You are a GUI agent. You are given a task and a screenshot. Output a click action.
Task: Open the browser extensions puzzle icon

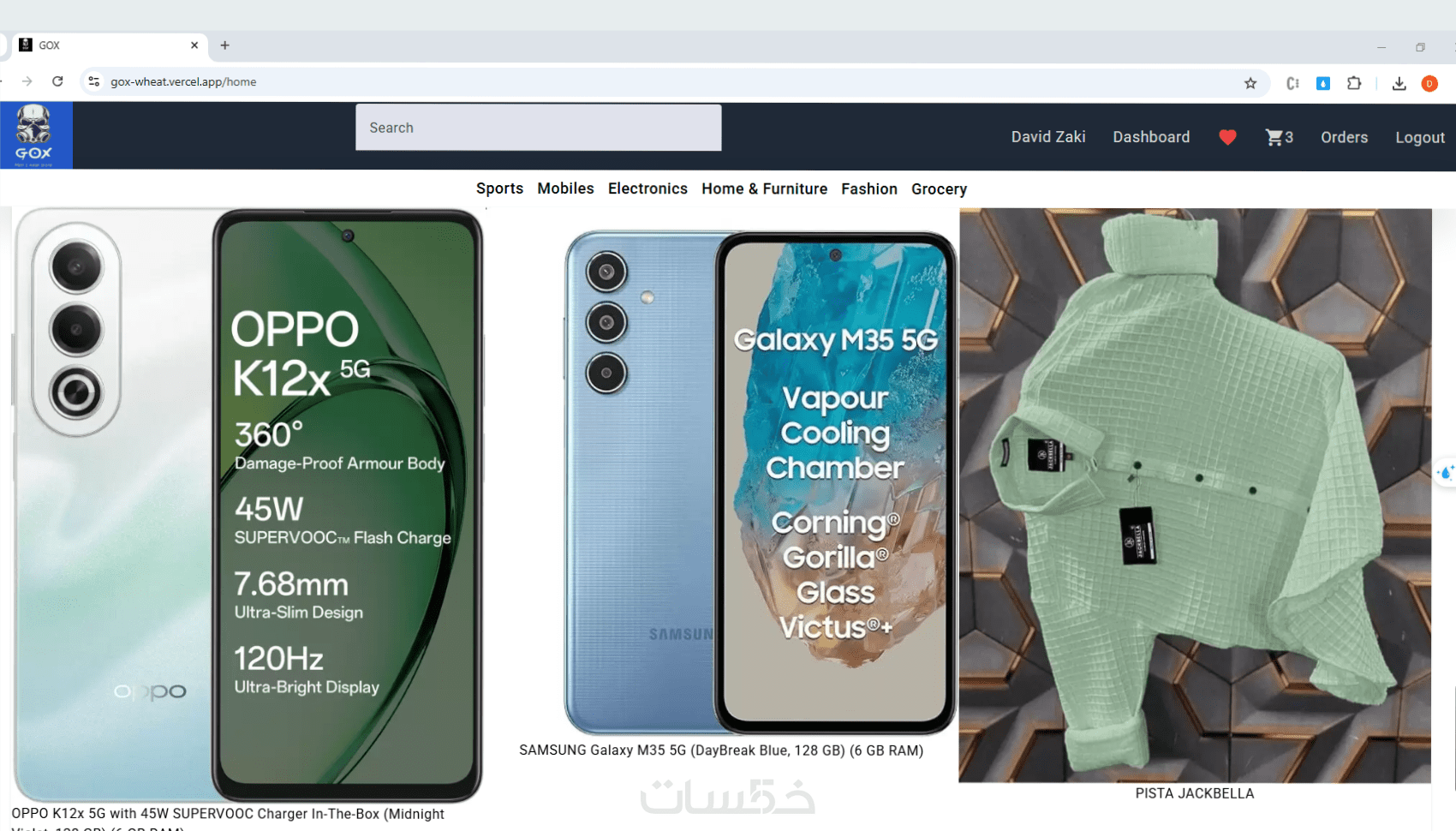(1354, 83)
